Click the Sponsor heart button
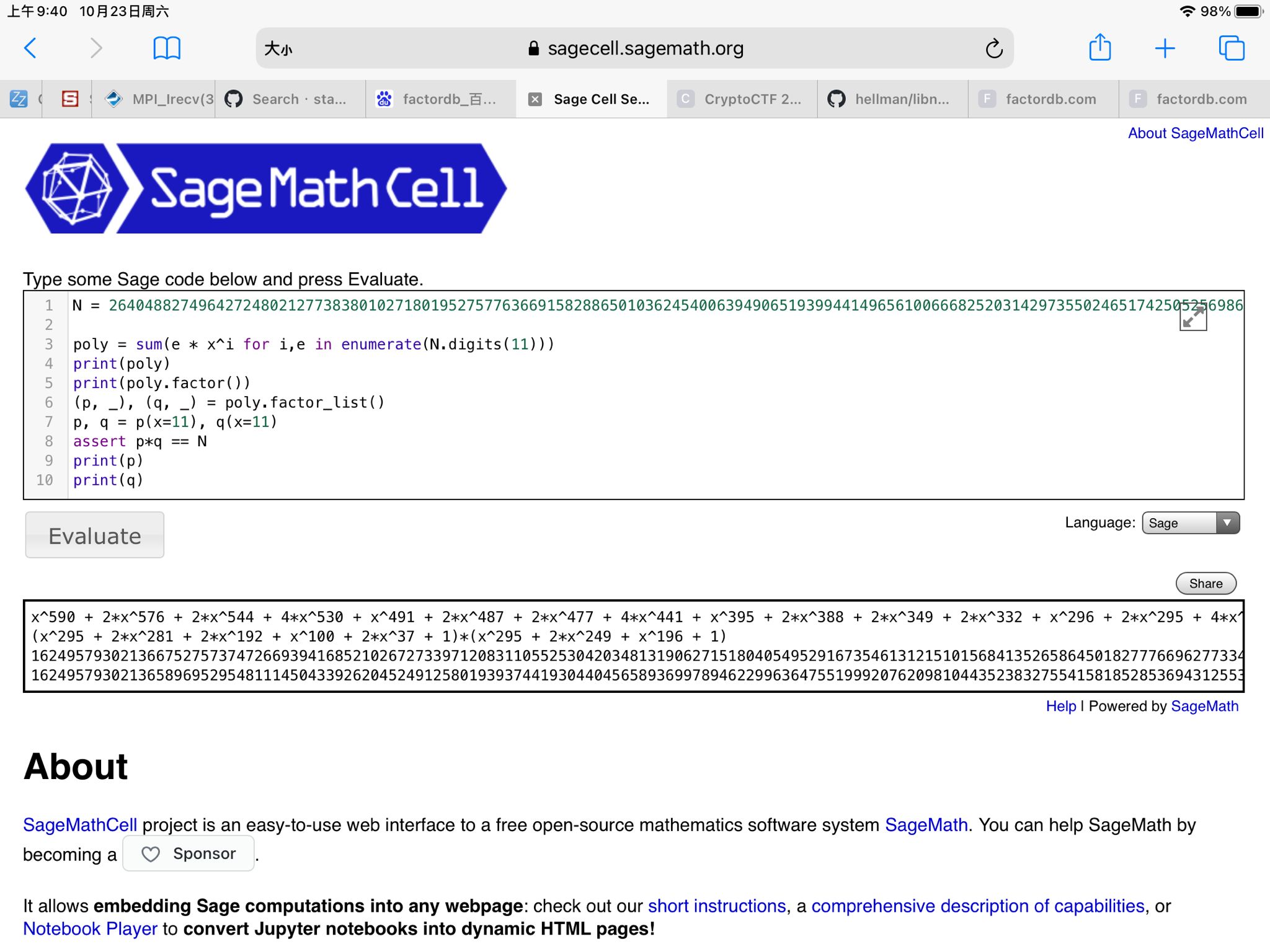Screen dimensions: 1270x952 [189, 853]
